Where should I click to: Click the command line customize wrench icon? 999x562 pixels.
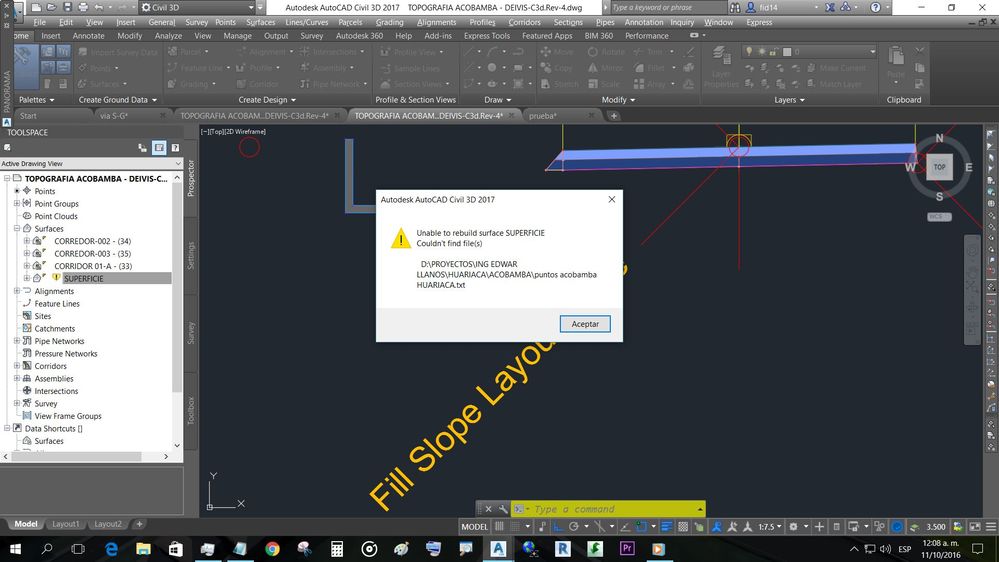(503, 509)
